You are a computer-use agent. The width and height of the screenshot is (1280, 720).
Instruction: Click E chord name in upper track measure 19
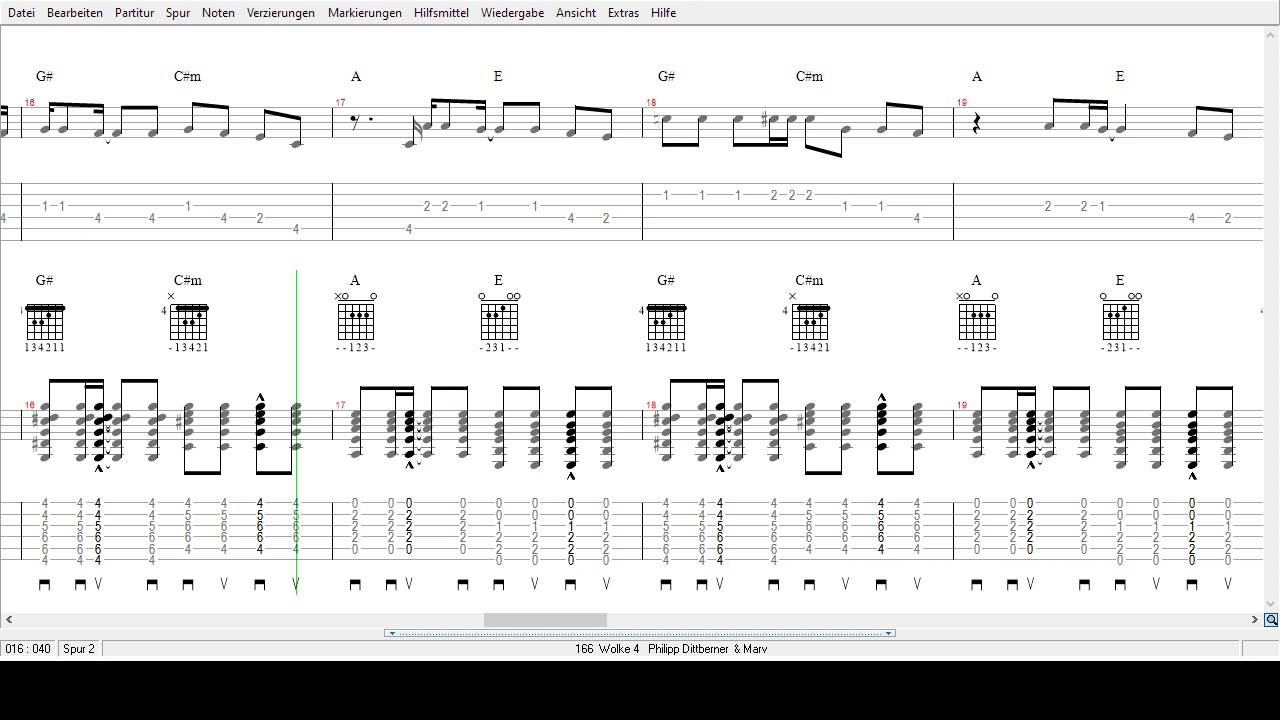point(1120,76)
